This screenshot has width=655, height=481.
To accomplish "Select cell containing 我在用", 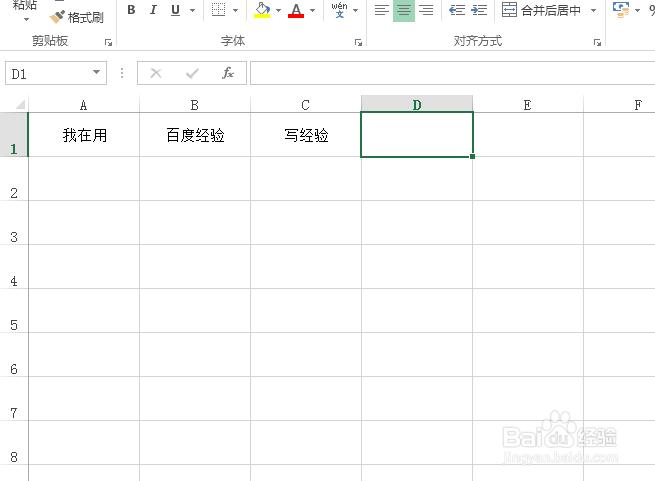I will pyautogui.click(x=84, y=135).
